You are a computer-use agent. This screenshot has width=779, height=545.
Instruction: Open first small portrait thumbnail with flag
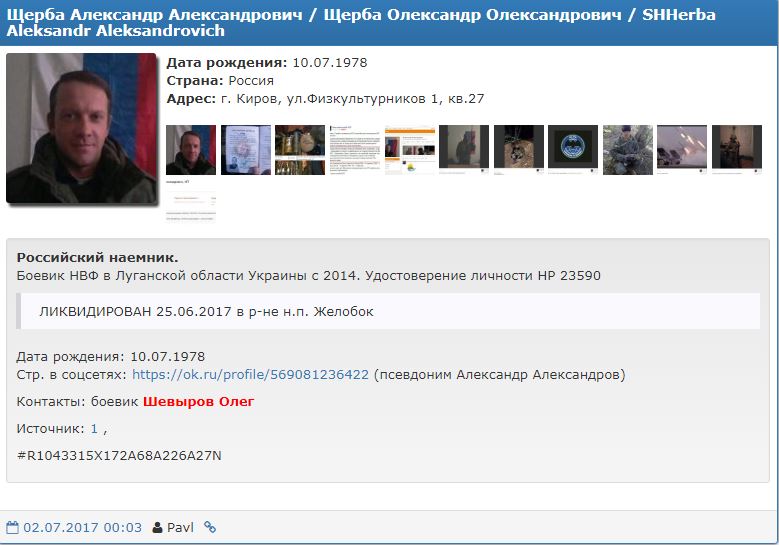[191, 150]
